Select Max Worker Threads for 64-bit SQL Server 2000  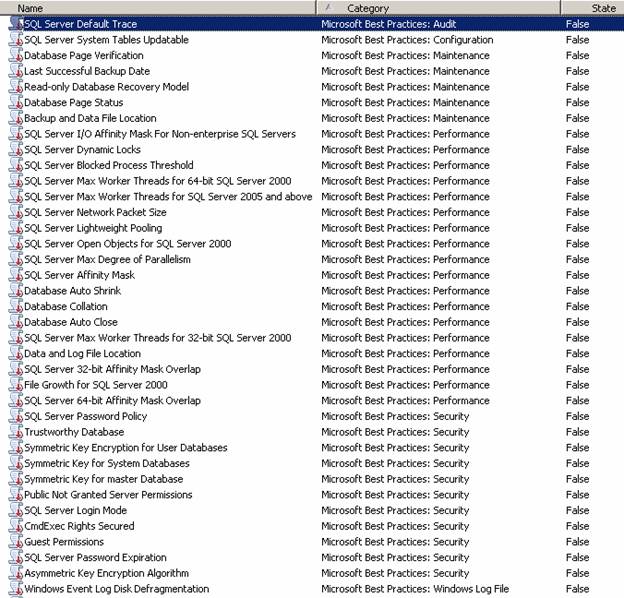[x=158, y=181]
